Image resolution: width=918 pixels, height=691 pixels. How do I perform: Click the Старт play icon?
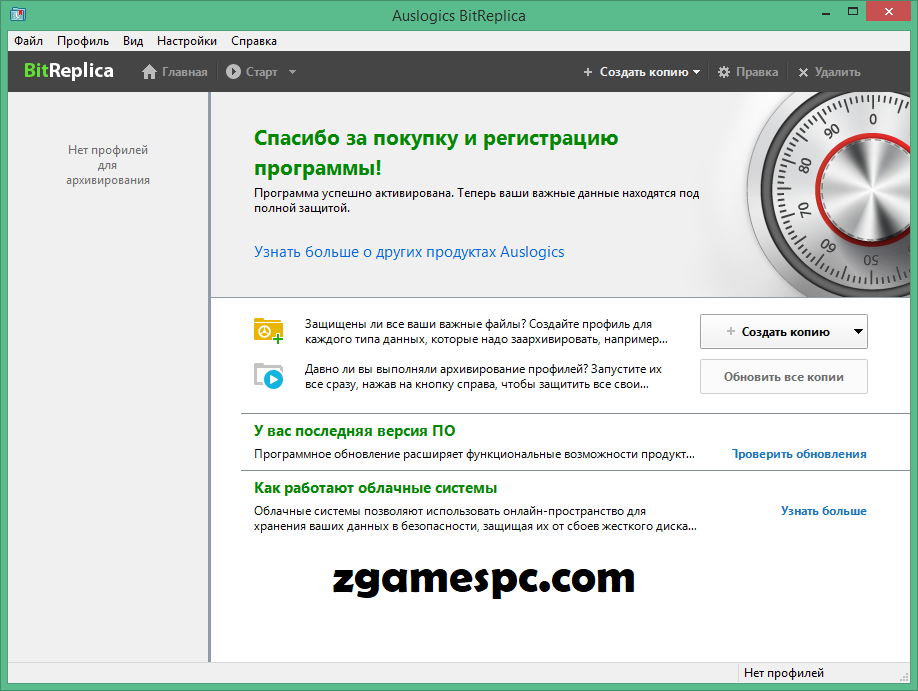click(233, 71)
